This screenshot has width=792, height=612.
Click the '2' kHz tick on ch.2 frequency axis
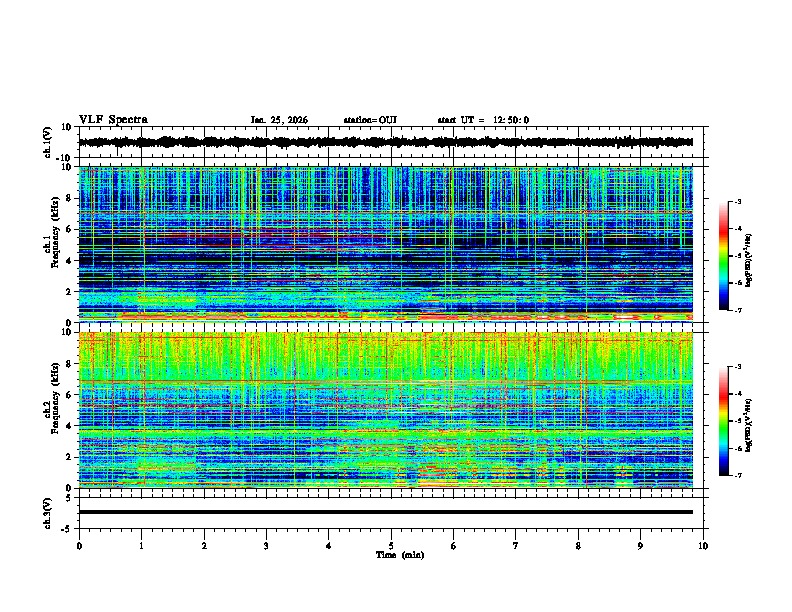click(x=70, y=457)
